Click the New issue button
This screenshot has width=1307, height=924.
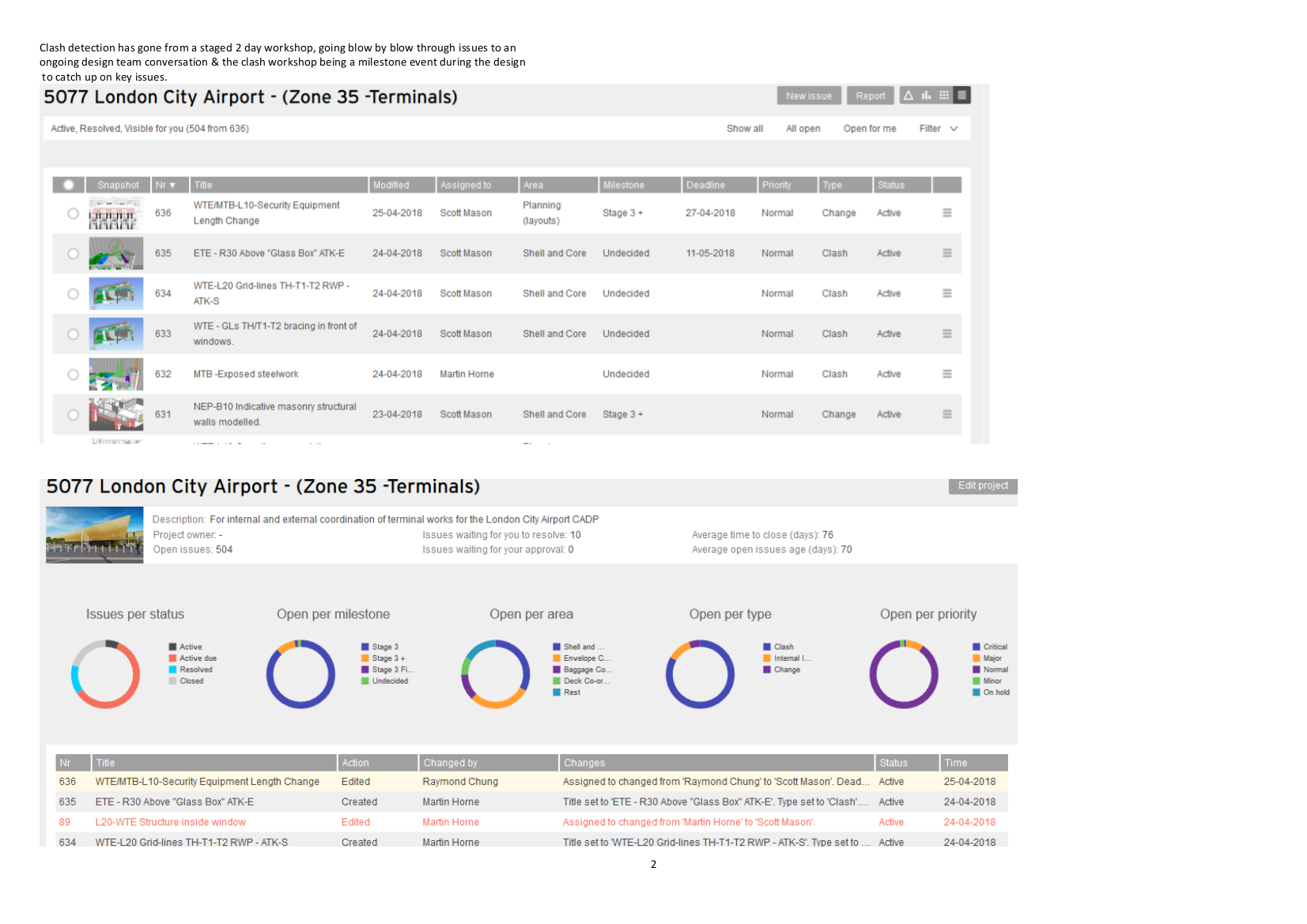[808, 96]
